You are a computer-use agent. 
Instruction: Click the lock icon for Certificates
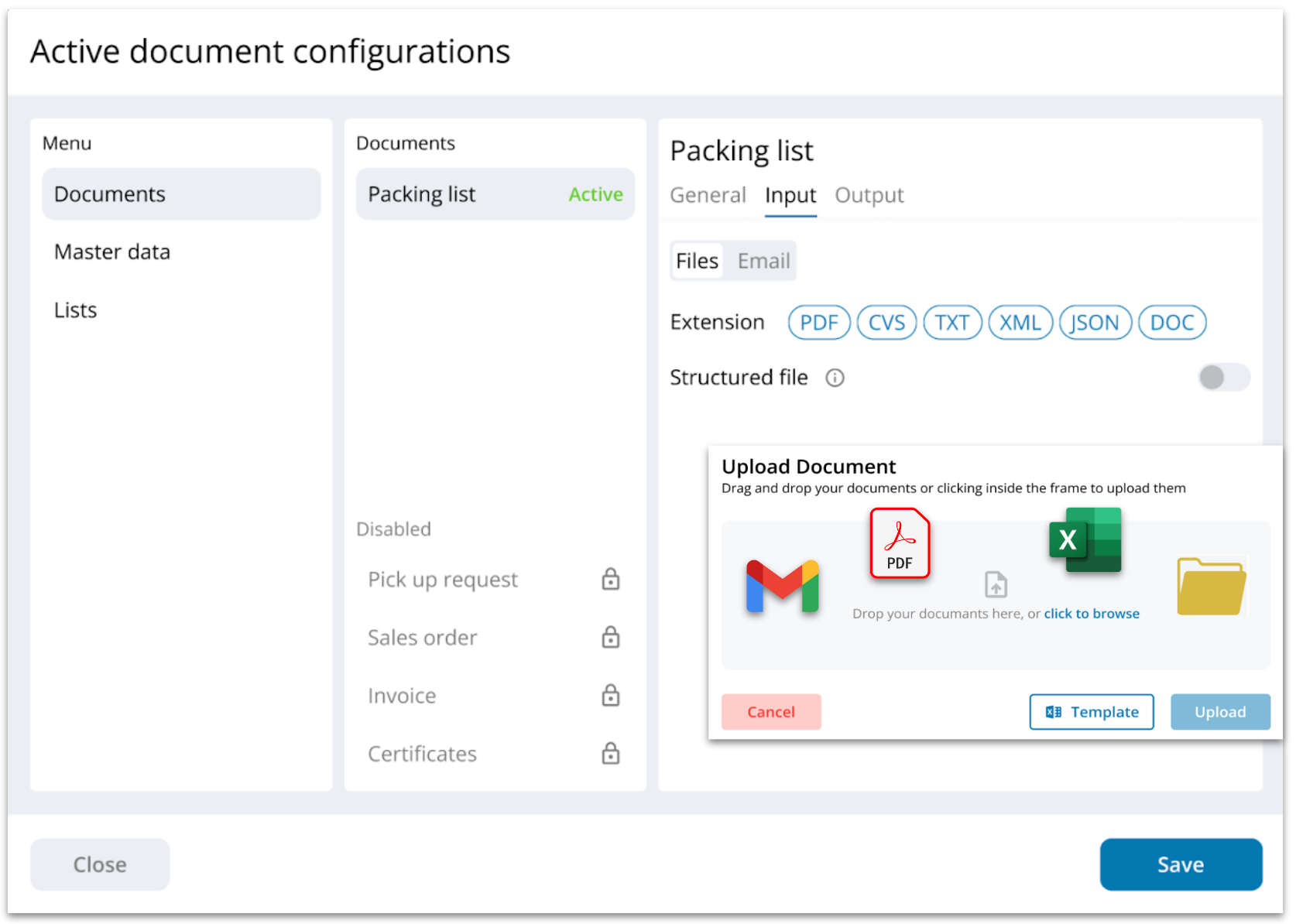point(611,753)
